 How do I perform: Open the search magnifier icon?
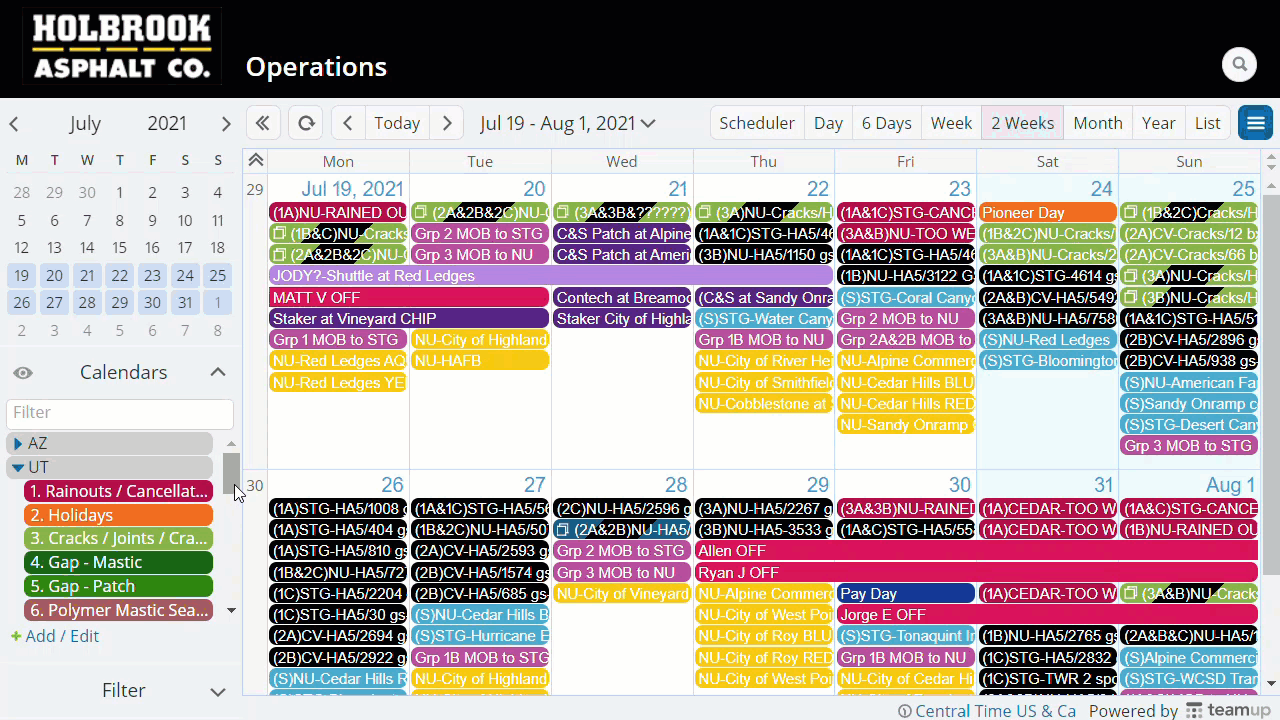(x=1239, y=65)
